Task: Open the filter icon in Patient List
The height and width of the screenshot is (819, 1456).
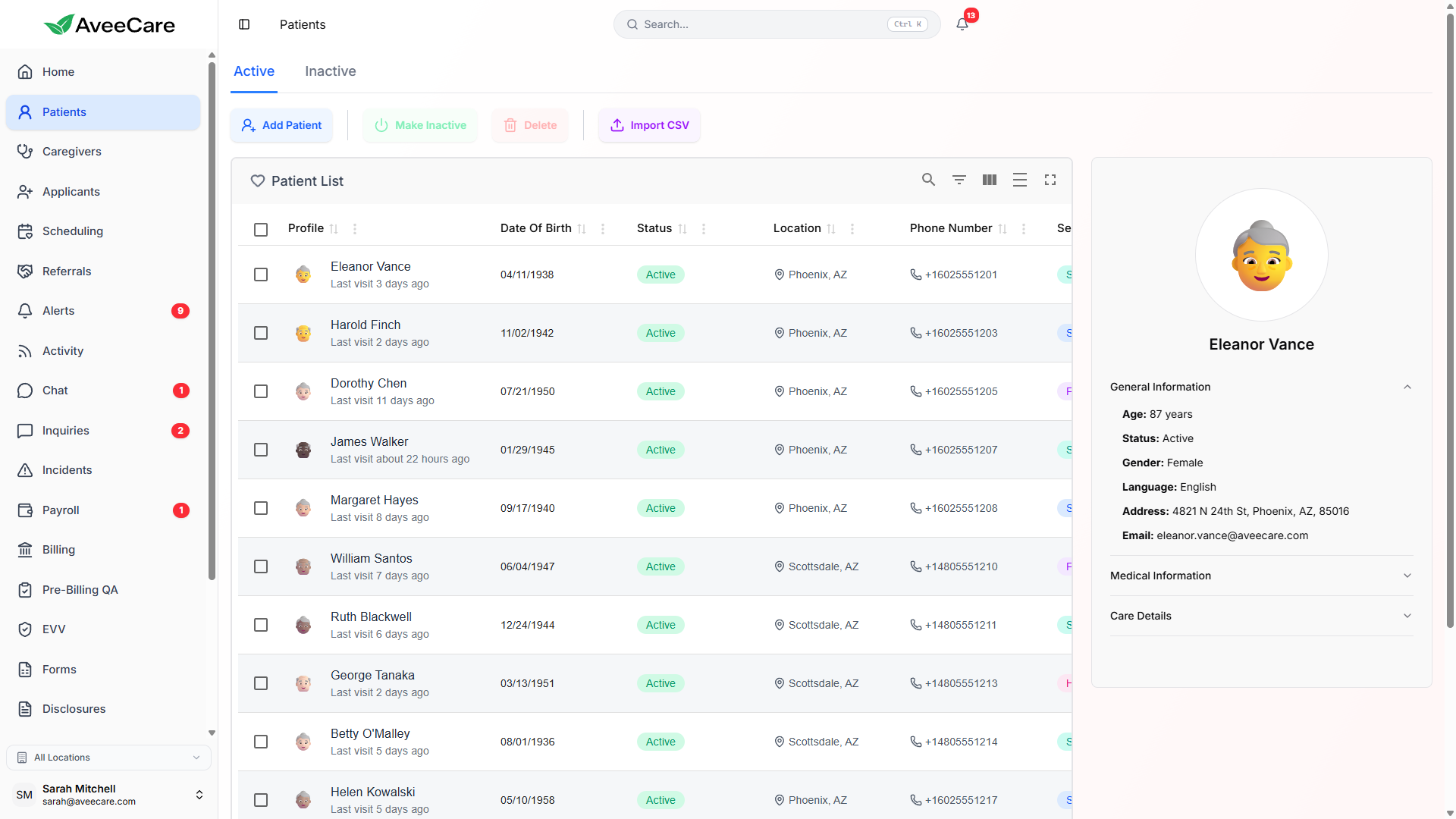Action: 959,180
